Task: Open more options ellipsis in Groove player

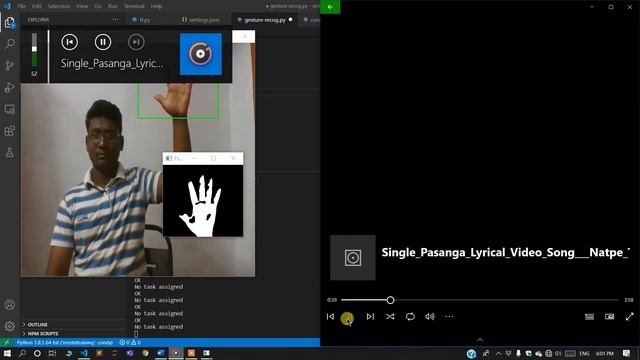Action: click(449, 316)
